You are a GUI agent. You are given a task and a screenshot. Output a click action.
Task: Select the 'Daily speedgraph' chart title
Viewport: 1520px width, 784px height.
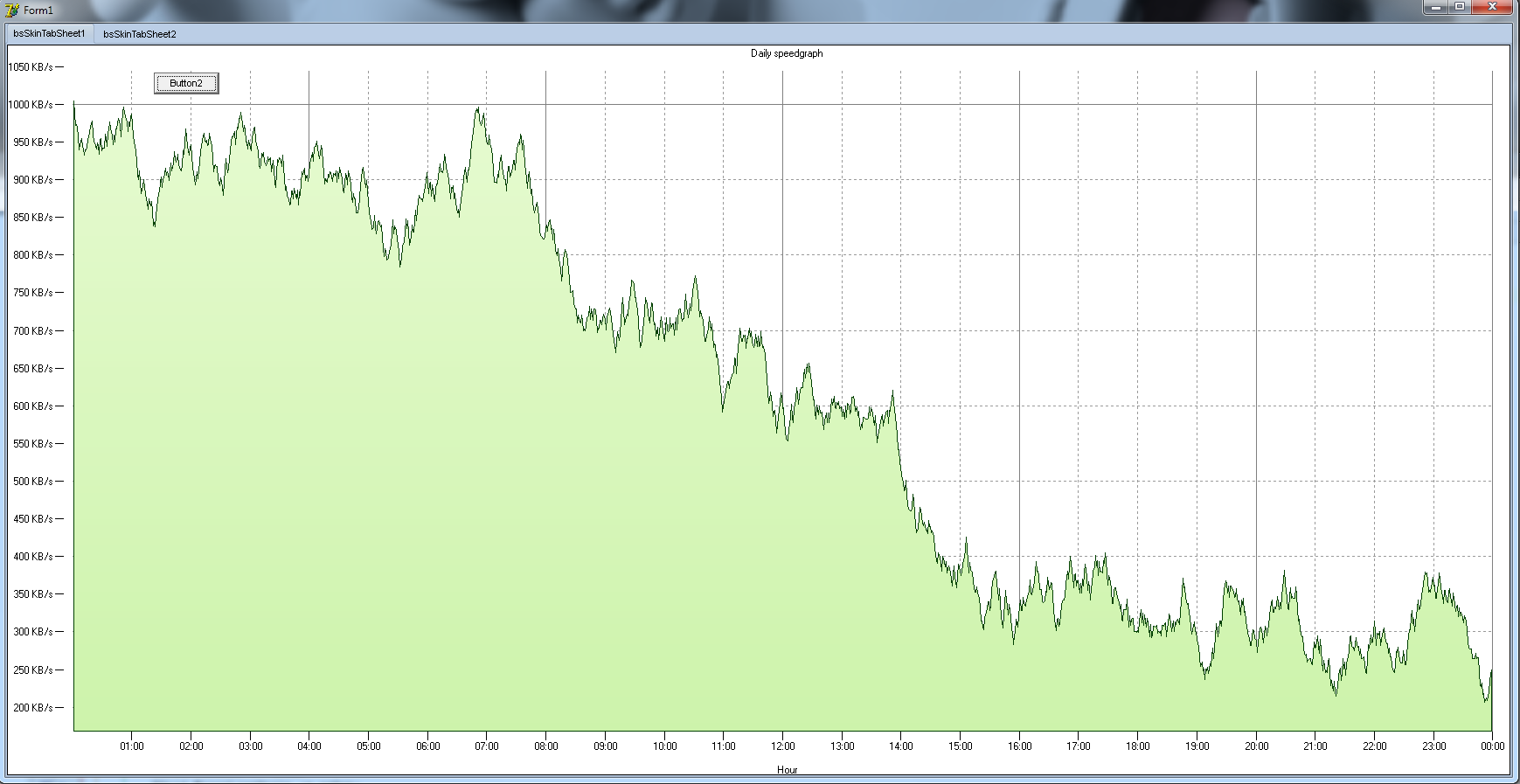(x=787, y=53)
